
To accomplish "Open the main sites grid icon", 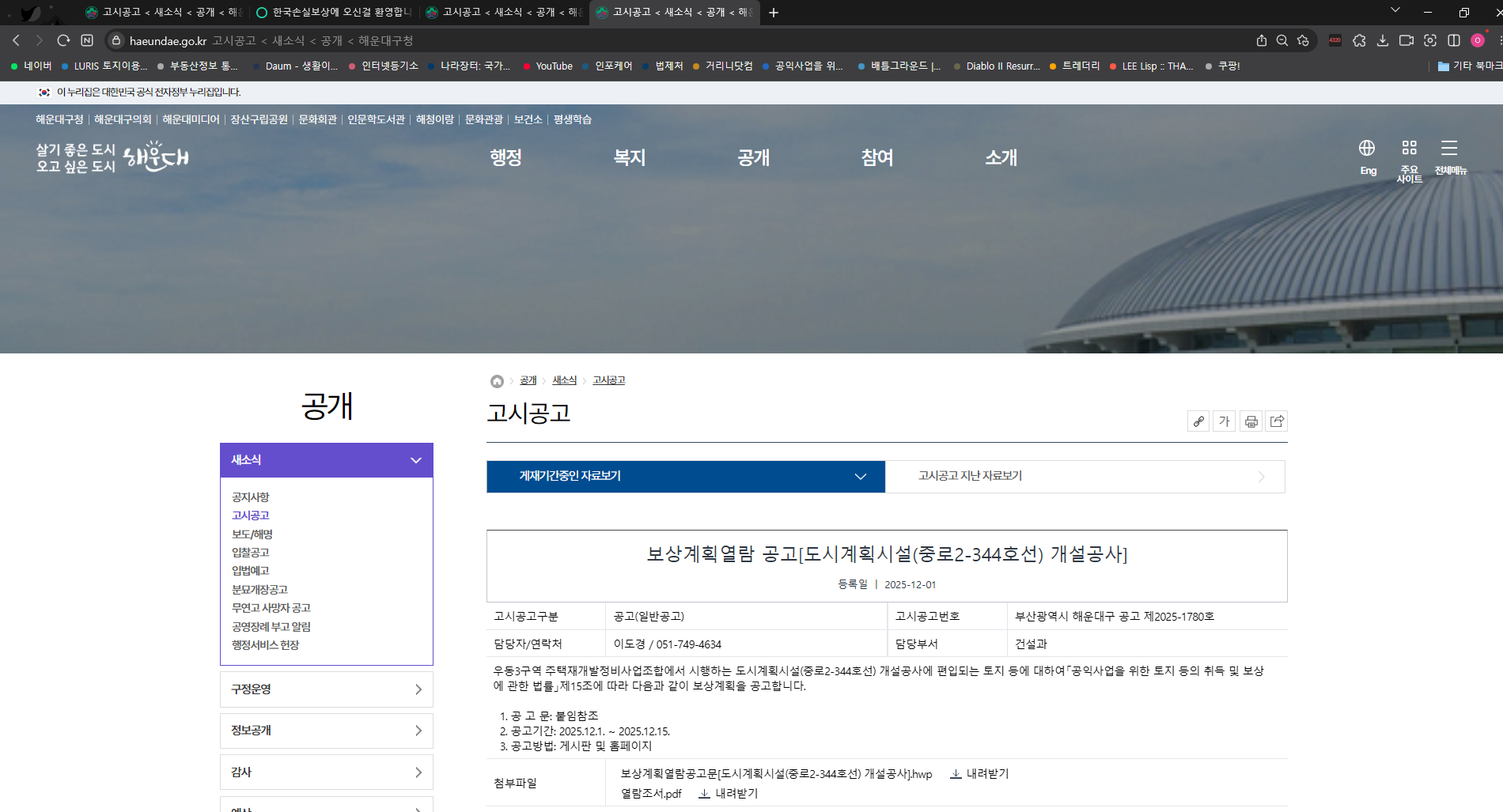I will pos(1409,149).
